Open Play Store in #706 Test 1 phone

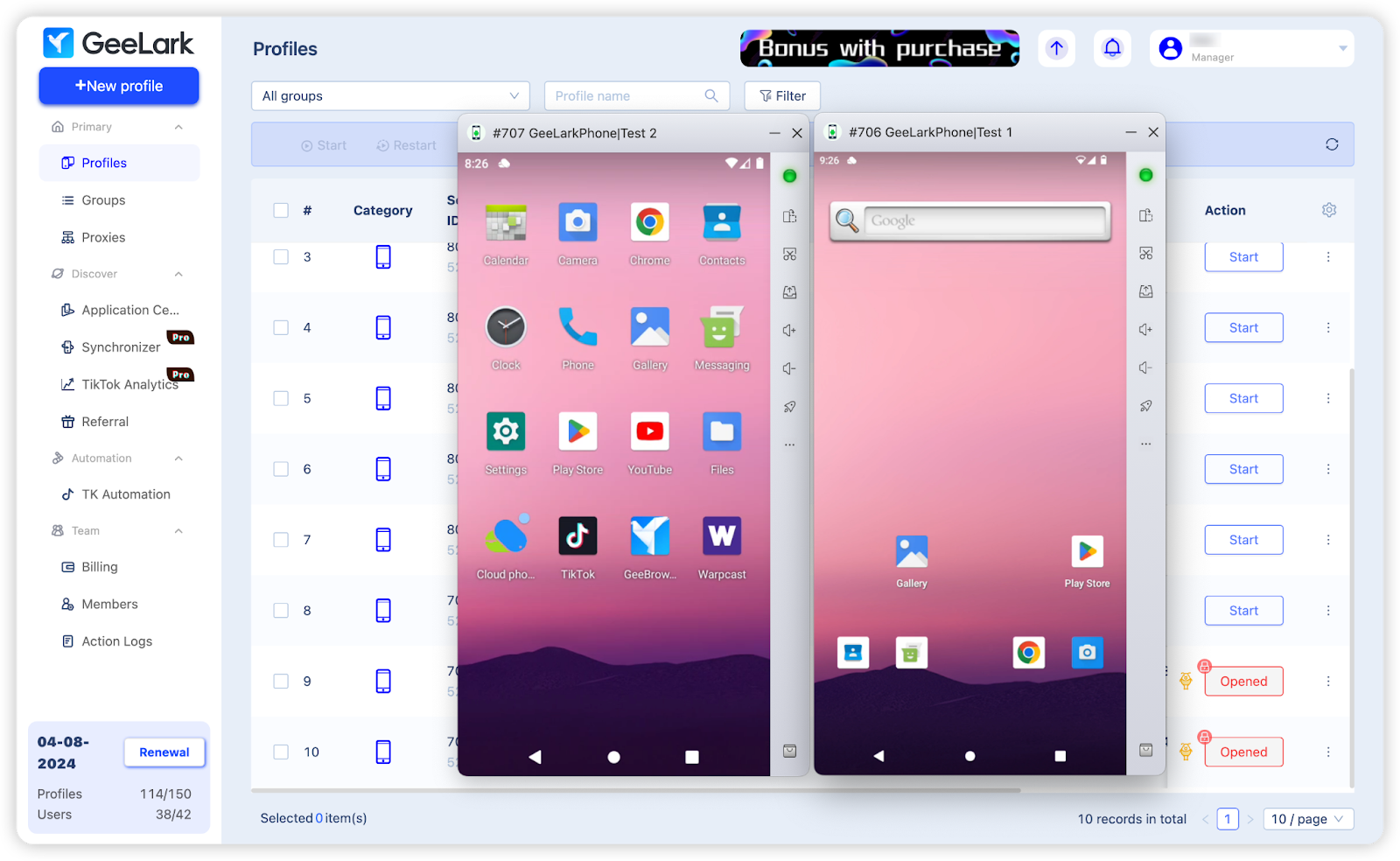pos(1087,552)
